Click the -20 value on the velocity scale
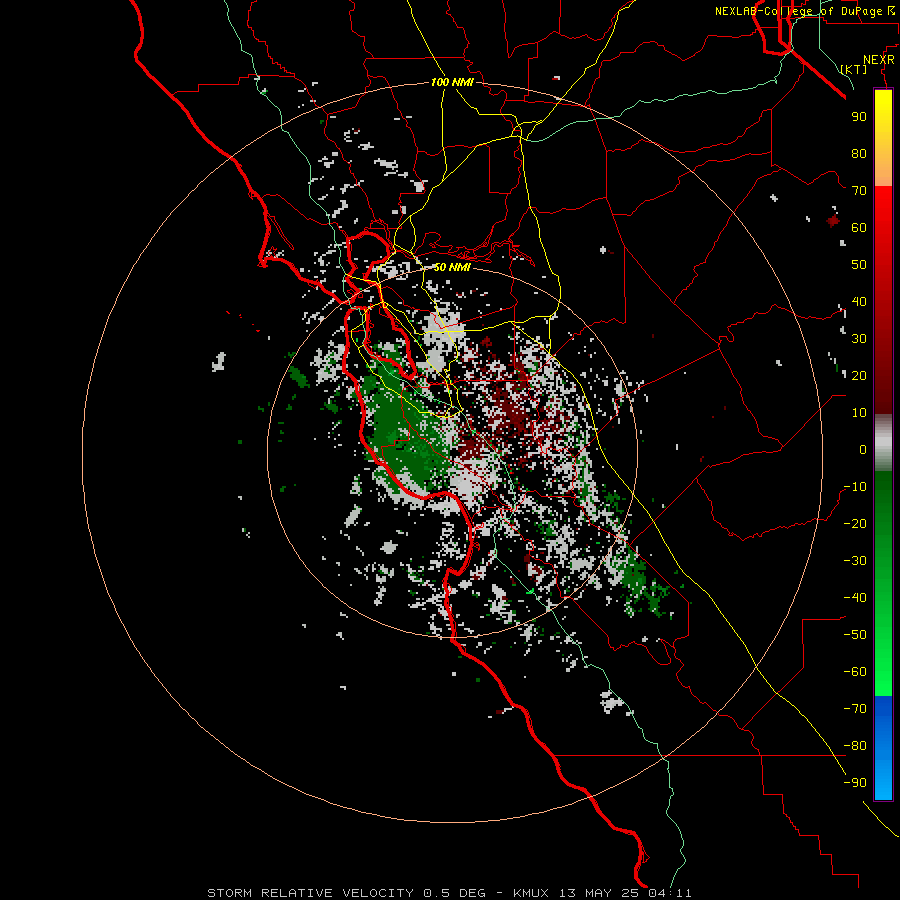 (x=855, y=523)
